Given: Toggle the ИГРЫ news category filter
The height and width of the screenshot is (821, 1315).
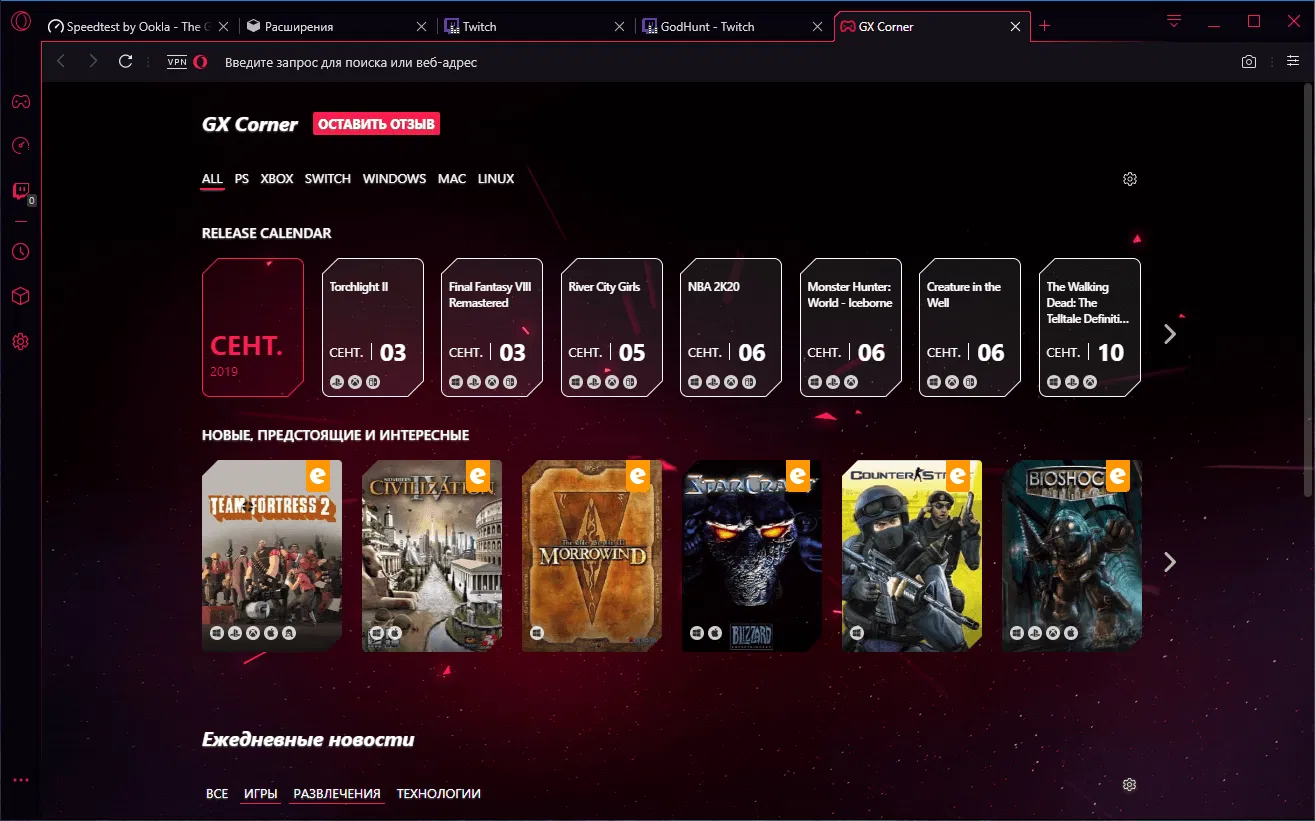Looking at the screenshot, I should 261,794.
